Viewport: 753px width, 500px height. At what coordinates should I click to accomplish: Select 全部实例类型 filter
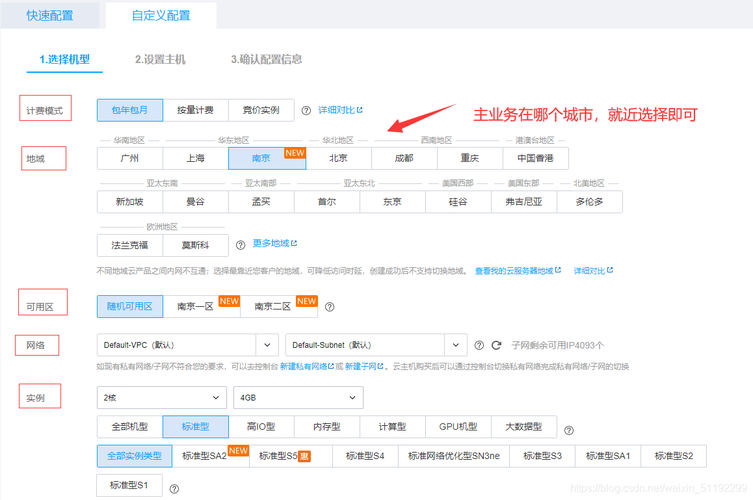[x=134, y=456]
